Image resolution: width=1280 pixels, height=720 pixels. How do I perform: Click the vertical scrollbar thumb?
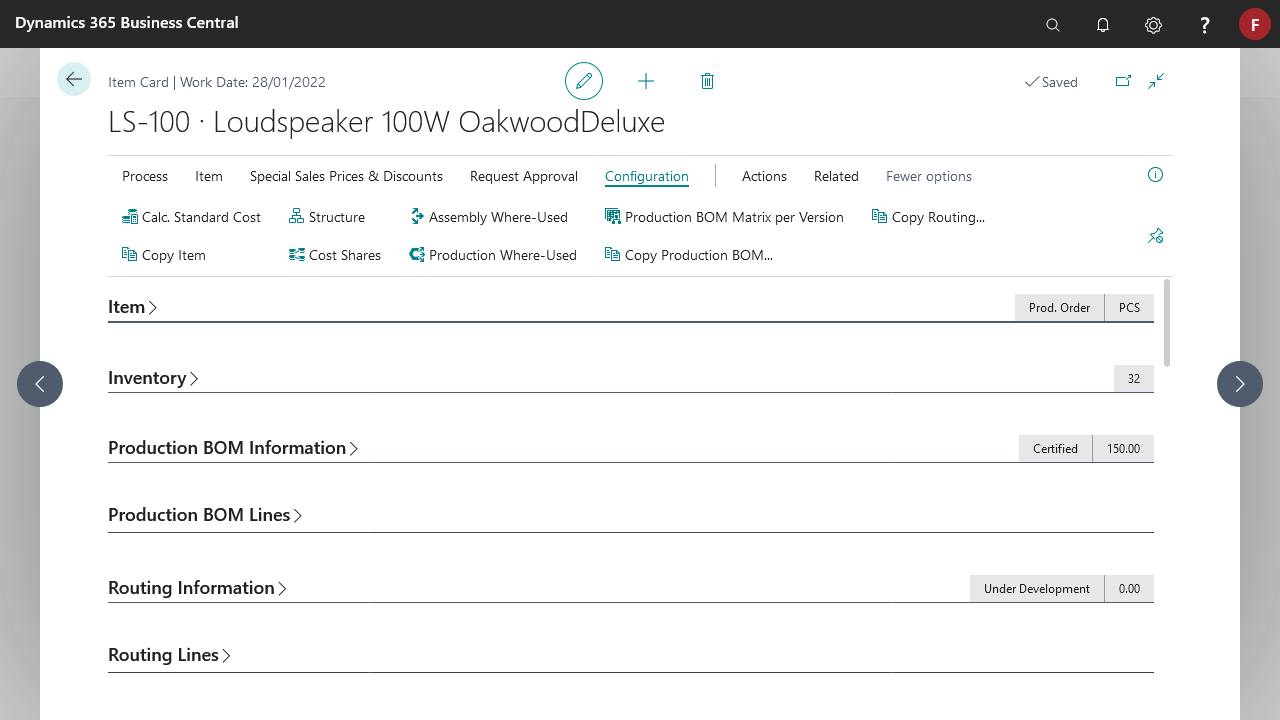click(x=1167, y=322)
